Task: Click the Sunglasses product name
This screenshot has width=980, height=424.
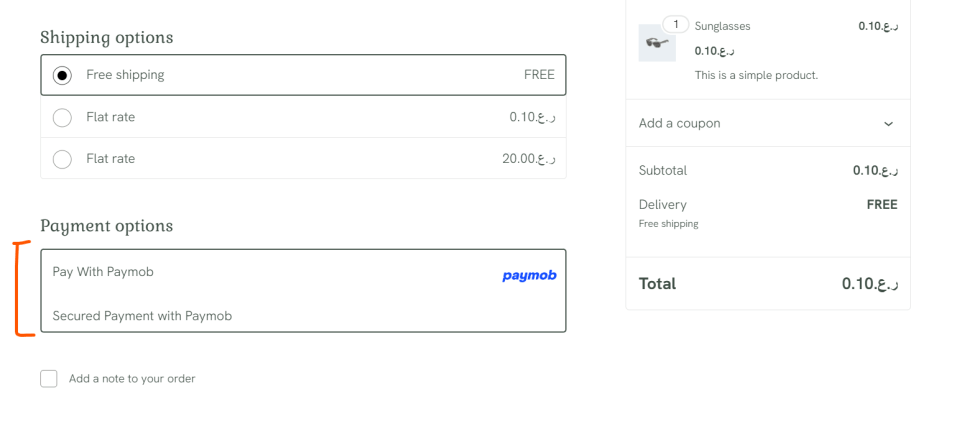Action: [x=722, y=26]
